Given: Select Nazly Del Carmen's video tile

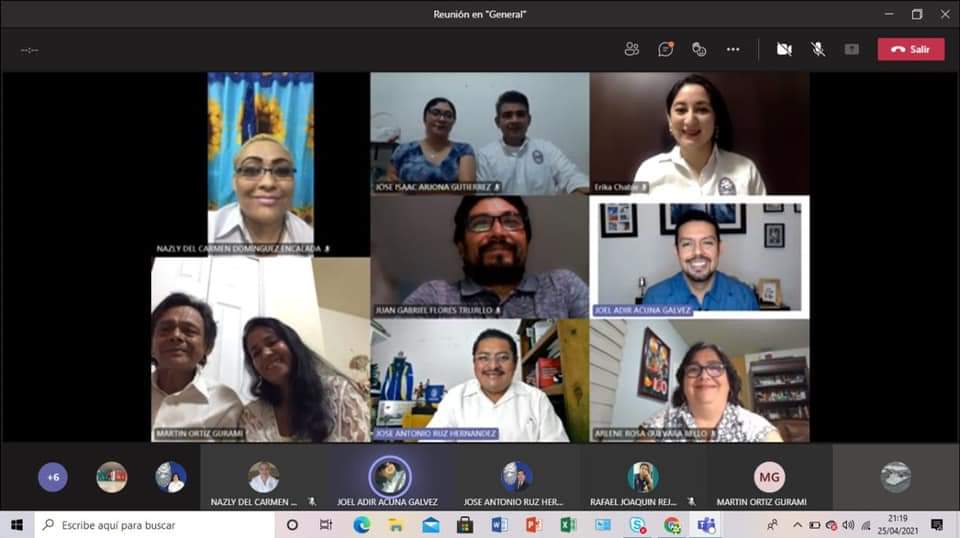Looking at the screenshot, I should [x=261, y=164].
